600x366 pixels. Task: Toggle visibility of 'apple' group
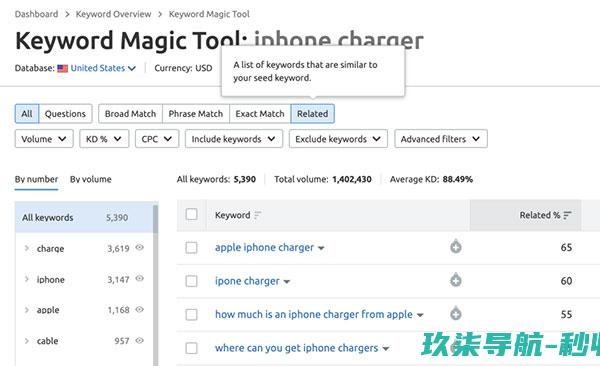point(140,309)
